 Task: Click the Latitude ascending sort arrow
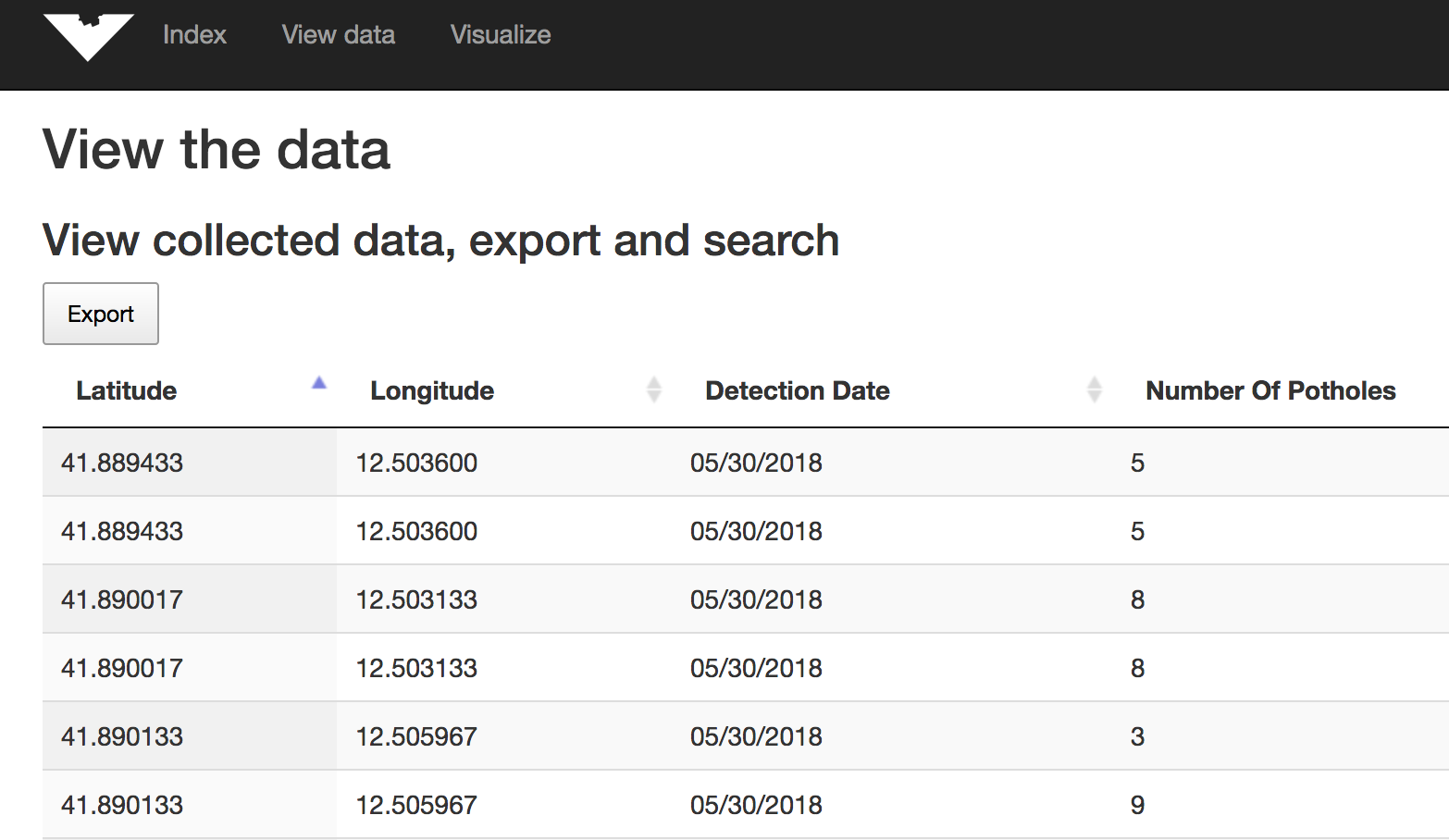pyautogui.click(x=319, y=383)
